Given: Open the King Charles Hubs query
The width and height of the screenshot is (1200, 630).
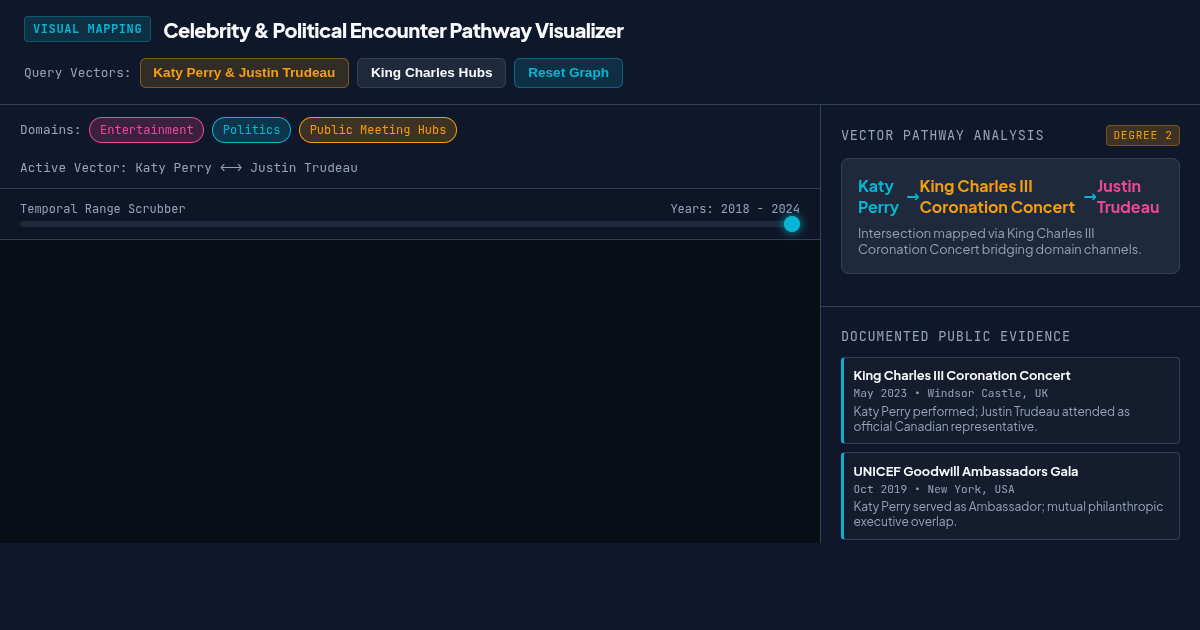Looking at the screenshot, I should [431, 73].
